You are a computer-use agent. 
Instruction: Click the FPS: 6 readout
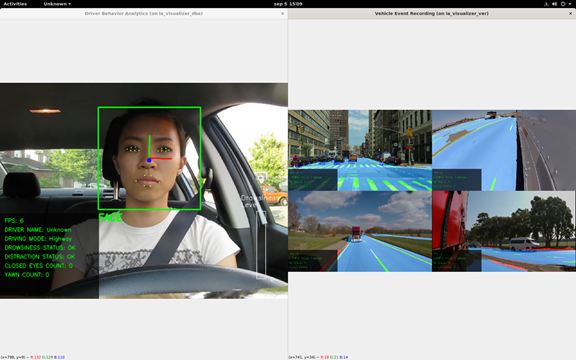[x=14, y=220]
